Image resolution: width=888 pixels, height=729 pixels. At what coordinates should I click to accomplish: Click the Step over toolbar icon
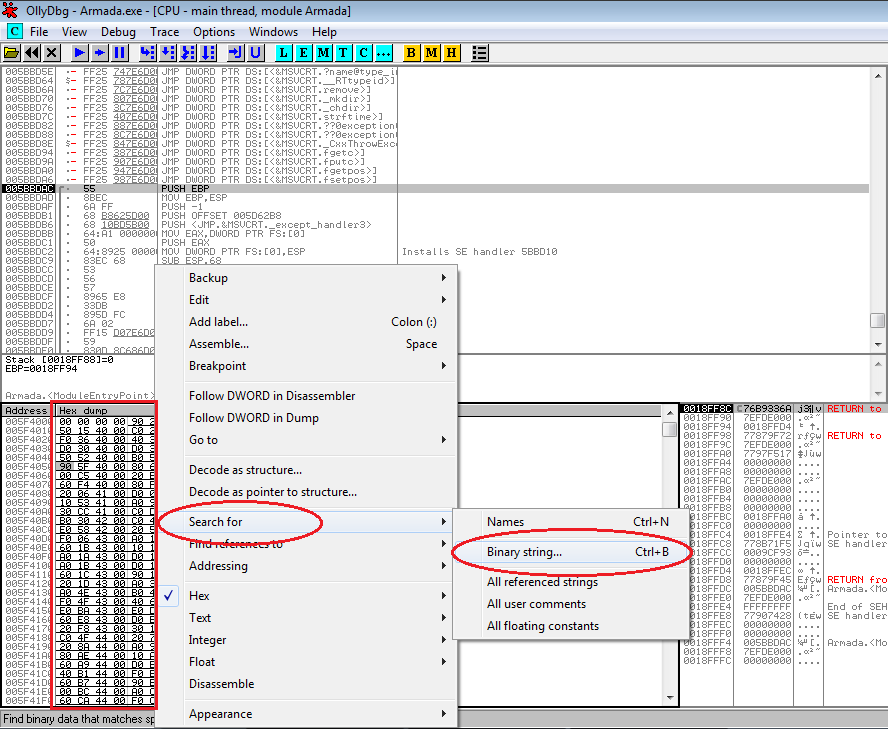coord(168,53)
